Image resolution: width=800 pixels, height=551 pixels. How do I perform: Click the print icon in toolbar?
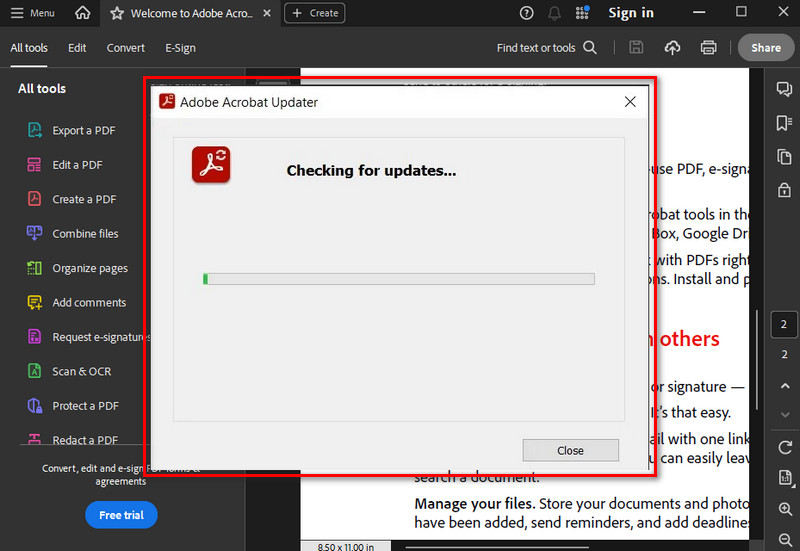[x=709, y=47]
